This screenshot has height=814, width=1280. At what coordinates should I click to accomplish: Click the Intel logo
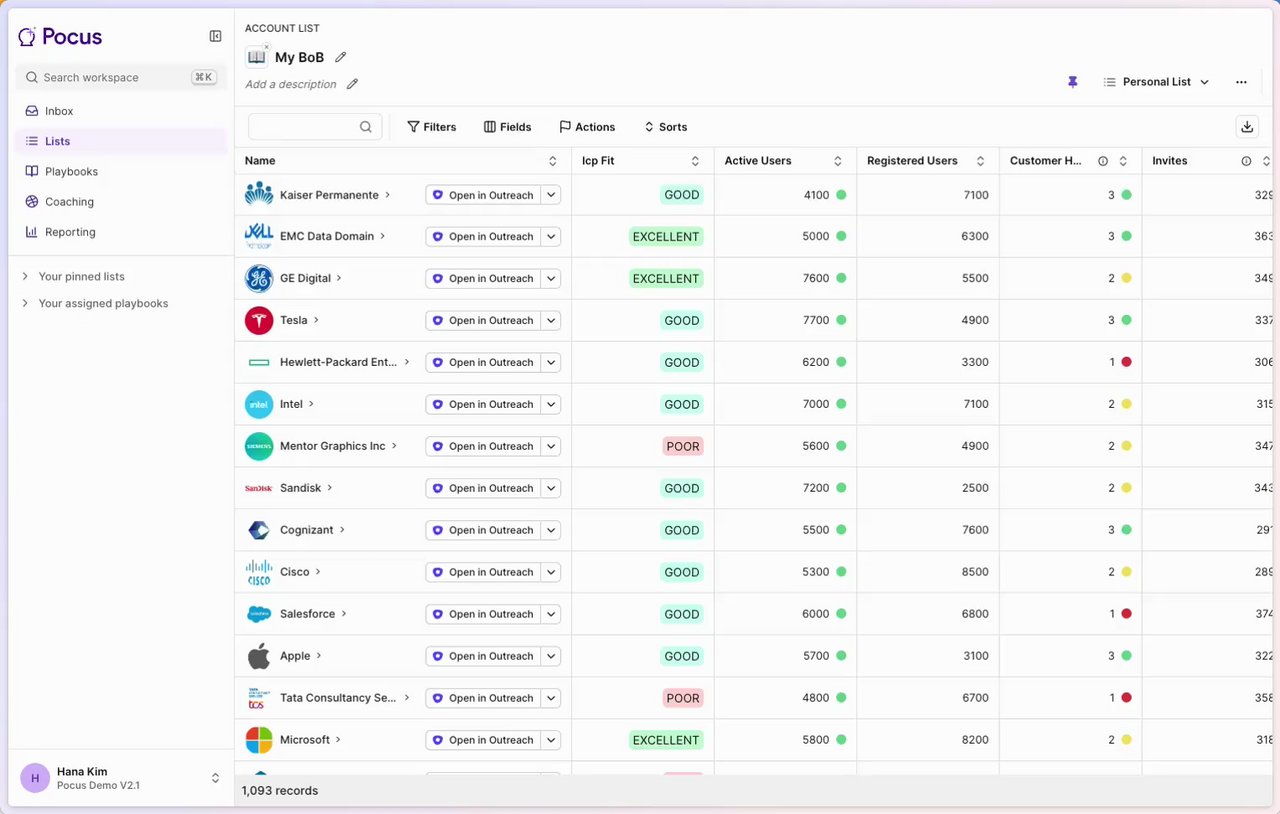[x=259, y=404]
